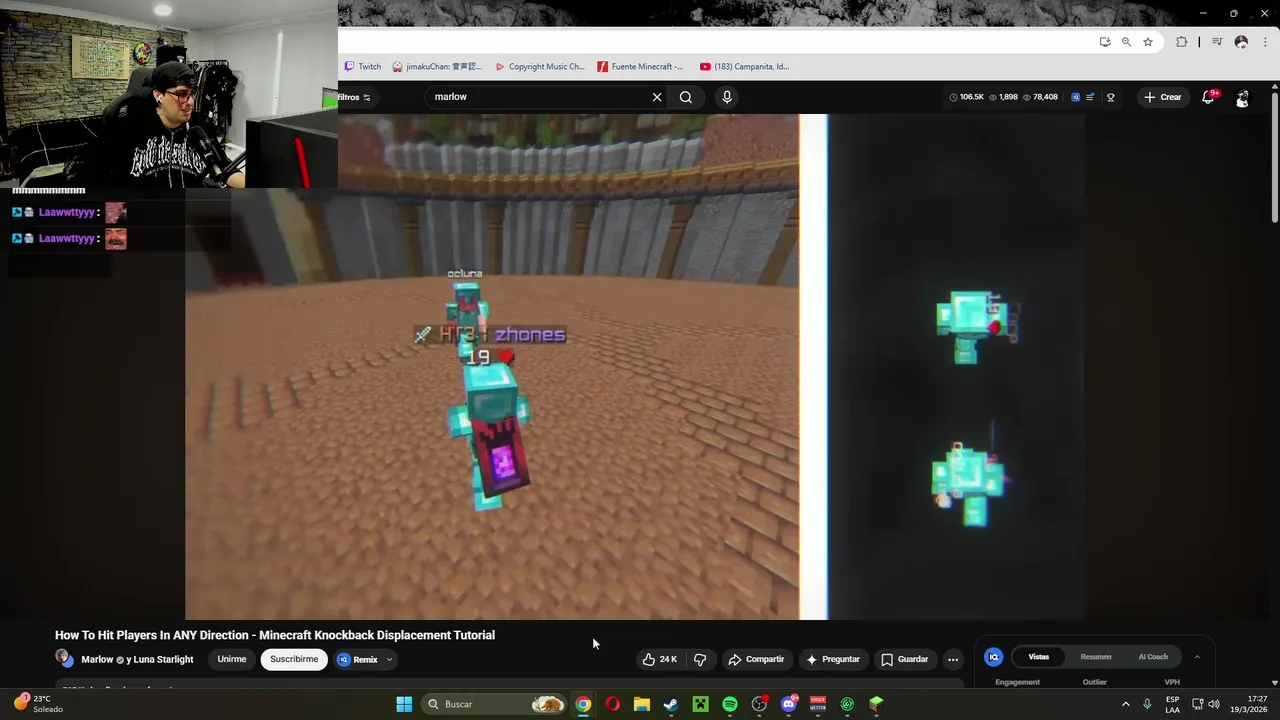Switch to the AI Coach tab

click(1153, 657)
